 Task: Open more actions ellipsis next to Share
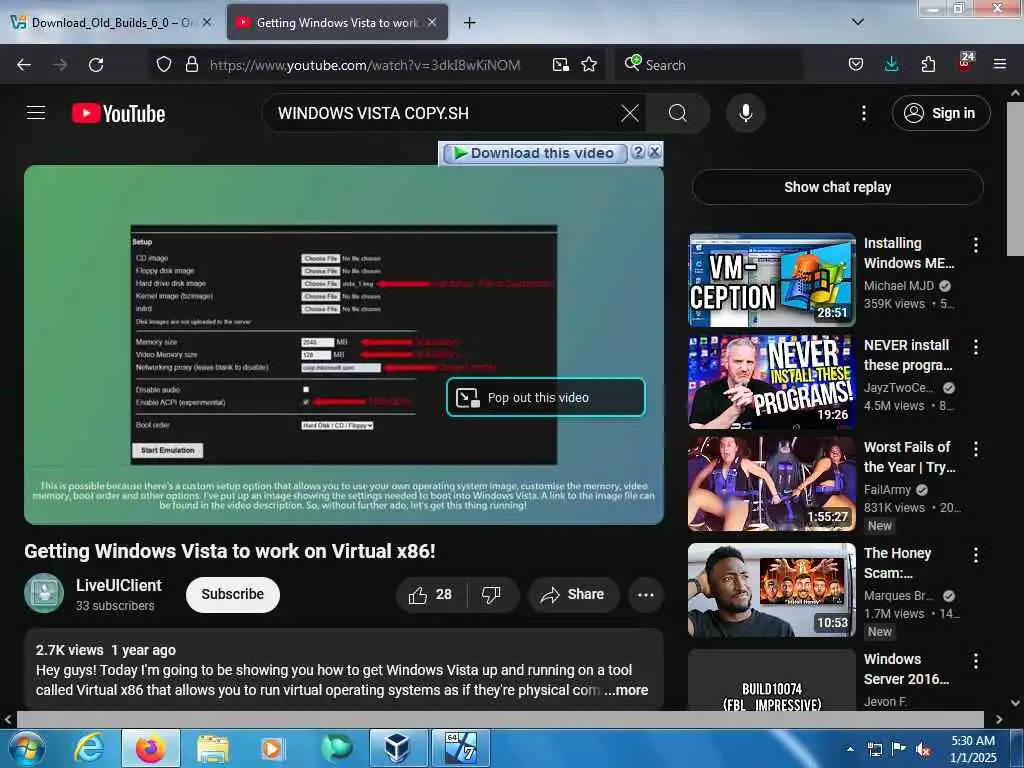(x=646, y=595)
